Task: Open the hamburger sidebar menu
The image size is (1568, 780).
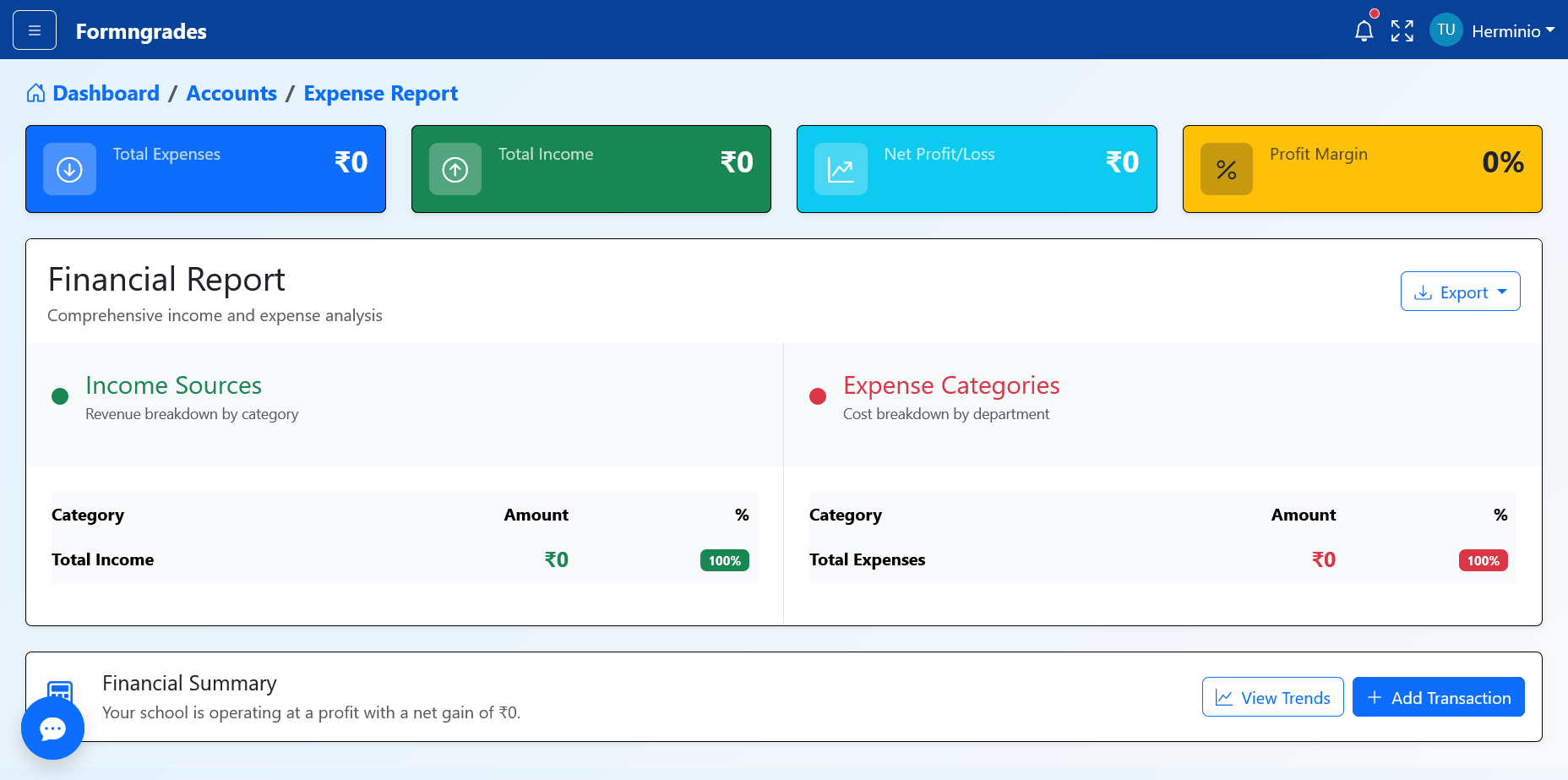Action: [x=35, y=30]
